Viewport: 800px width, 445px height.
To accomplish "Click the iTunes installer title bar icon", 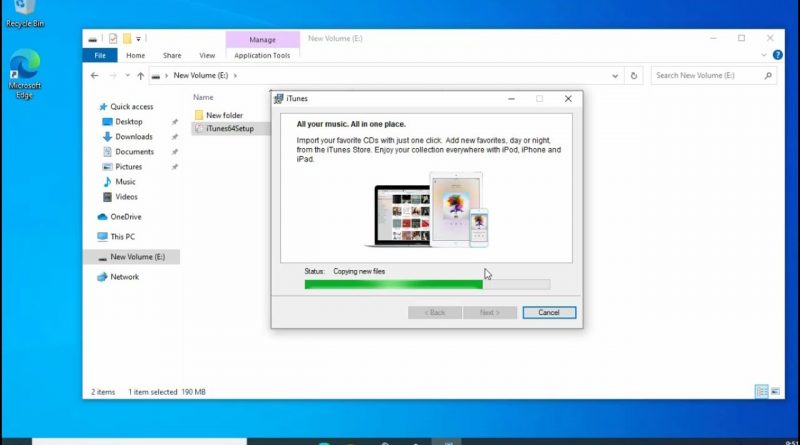I will click(279, 98).
